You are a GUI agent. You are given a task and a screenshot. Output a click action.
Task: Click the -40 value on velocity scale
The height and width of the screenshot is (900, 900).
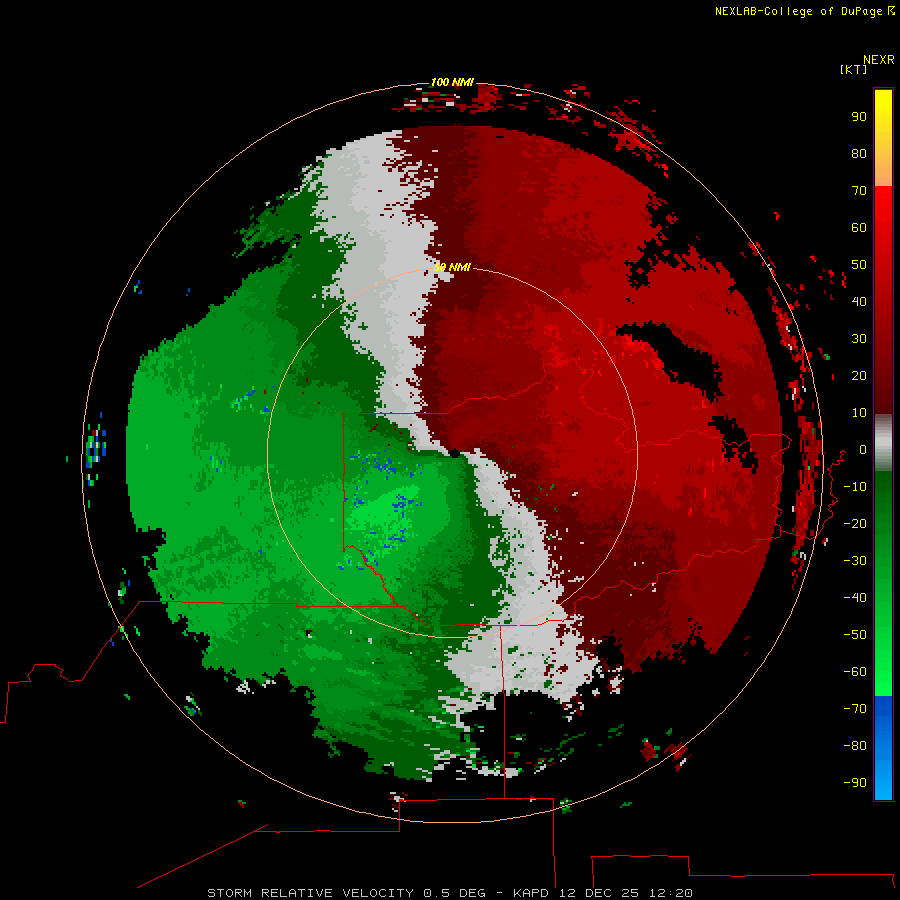pos(855,598)
